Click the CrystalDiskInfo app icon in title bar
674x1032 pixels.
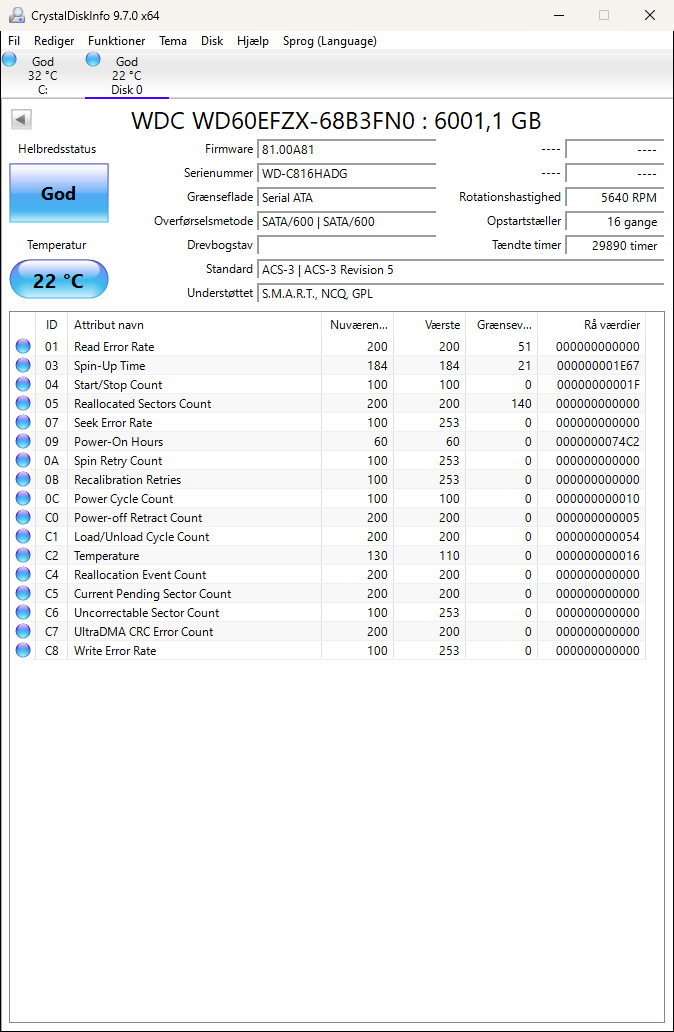[x=17, y=15]
